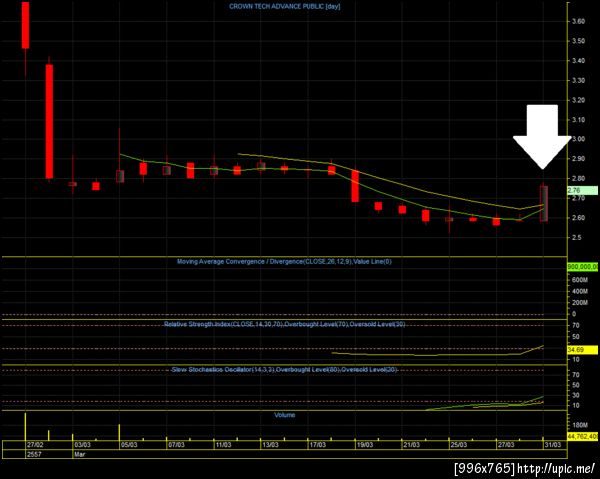The height and width of the screenshot is (479, 600).
Task: Click the green 2.76 current price tag
Action: (x=582, y=191)
